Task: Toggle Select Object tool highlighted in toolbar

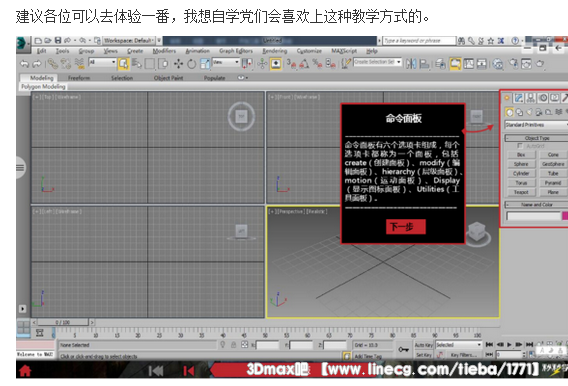Action: [x=124, y=64]
